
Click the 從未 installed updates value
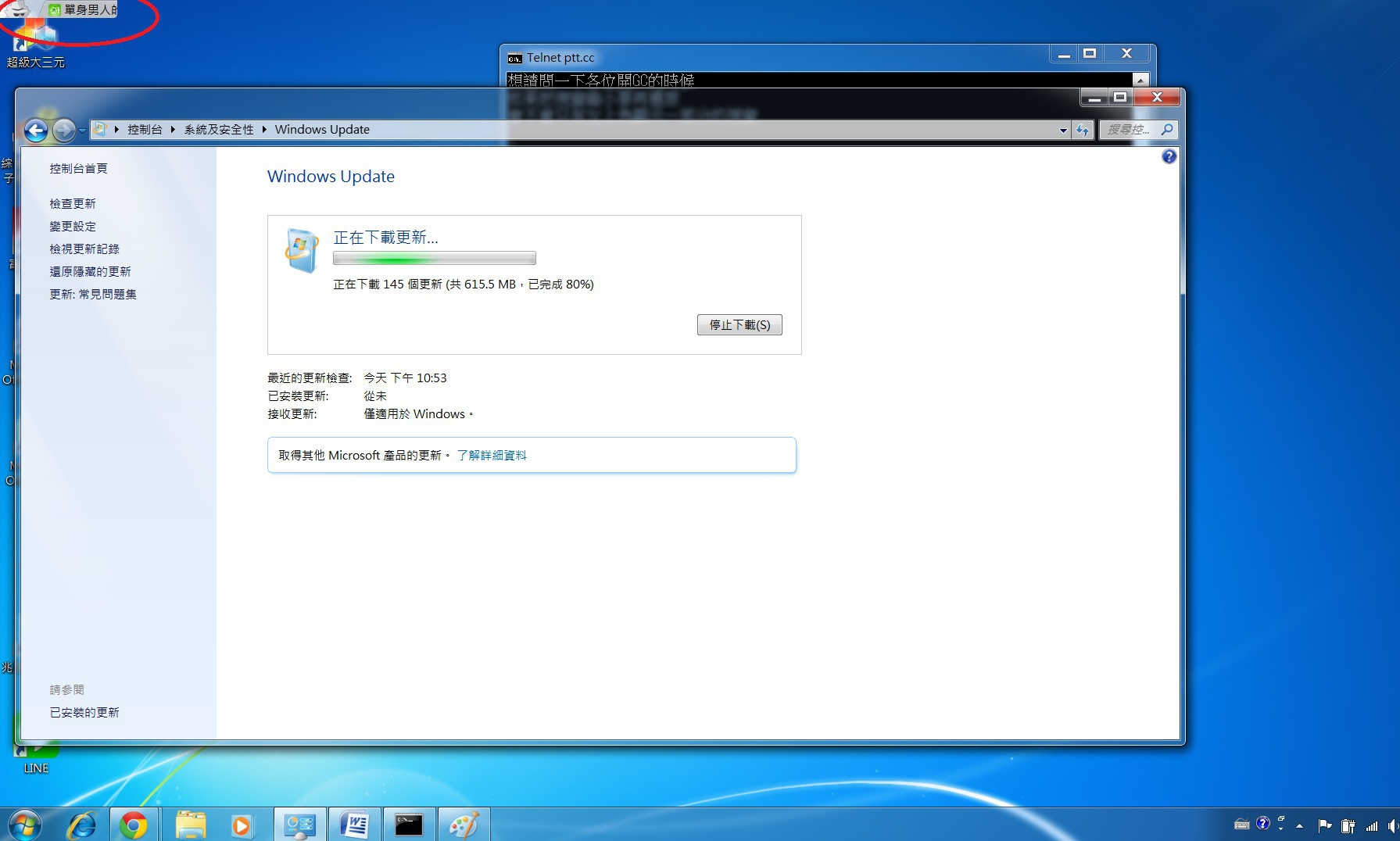pyautogui.click(x=375, y=396)
